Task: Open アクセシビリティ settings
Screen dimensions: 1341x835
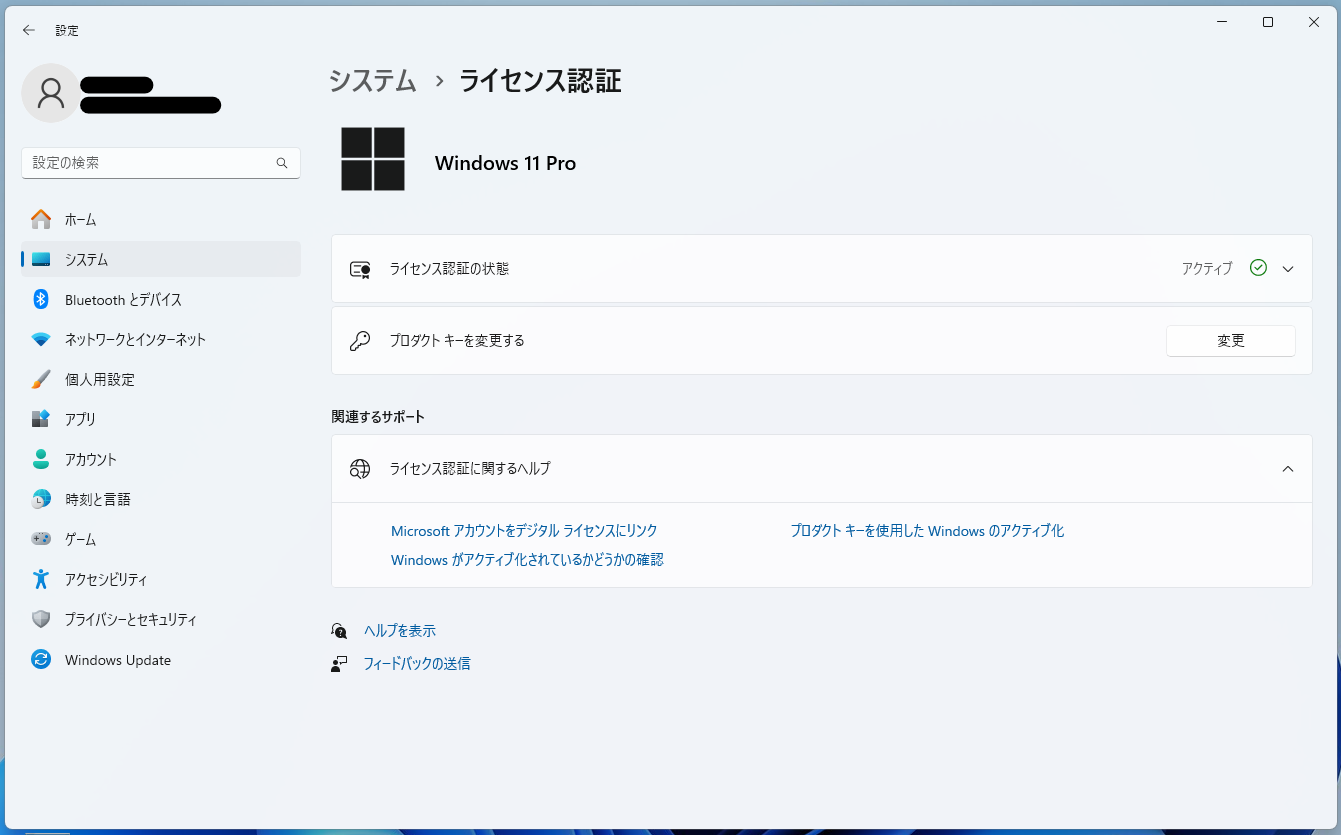Action: click(161, 579)
